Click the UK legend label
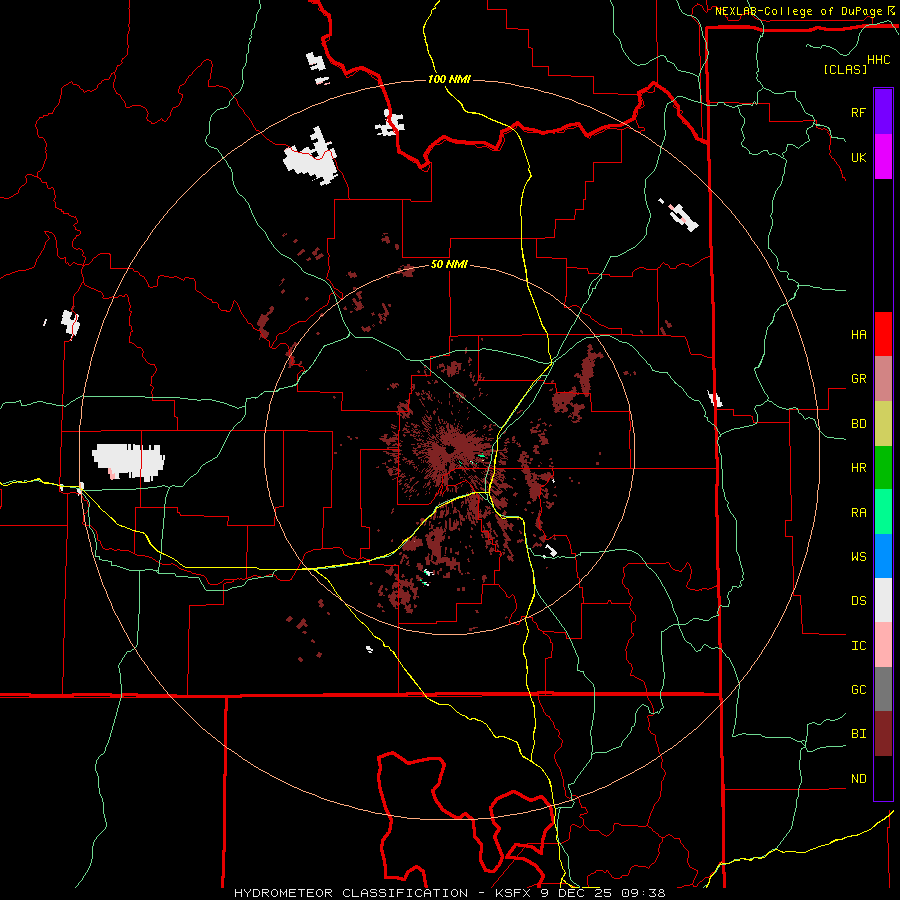The height and width of the screenshot is (900, 900). (858, 158)
